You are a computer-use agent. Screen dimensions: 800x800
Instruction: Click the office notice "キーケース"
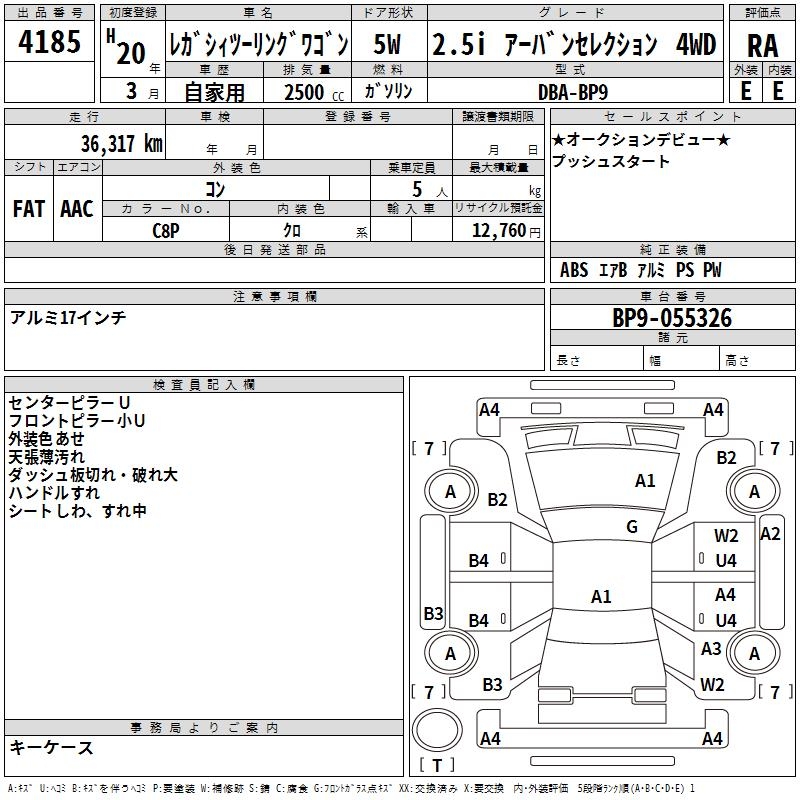point(52,747)
